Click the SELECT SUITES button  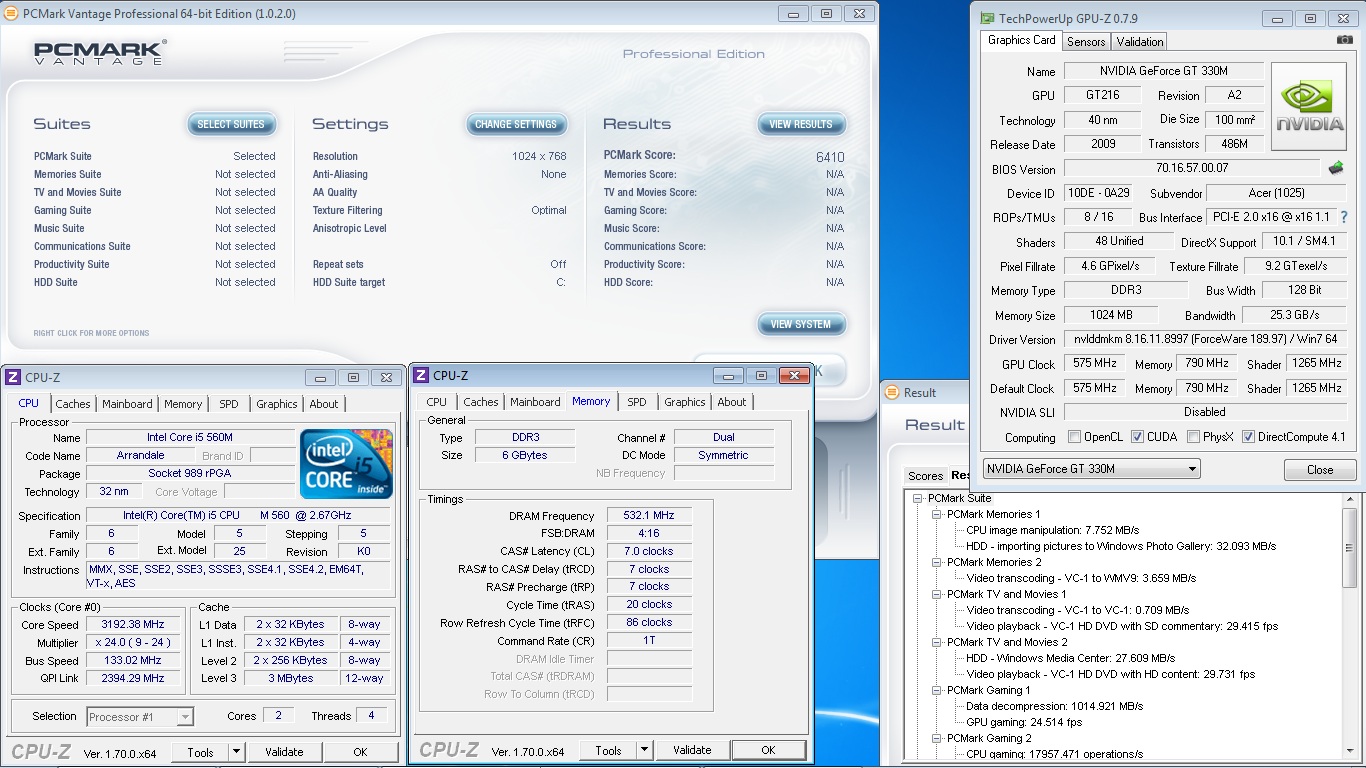(231, 124)
